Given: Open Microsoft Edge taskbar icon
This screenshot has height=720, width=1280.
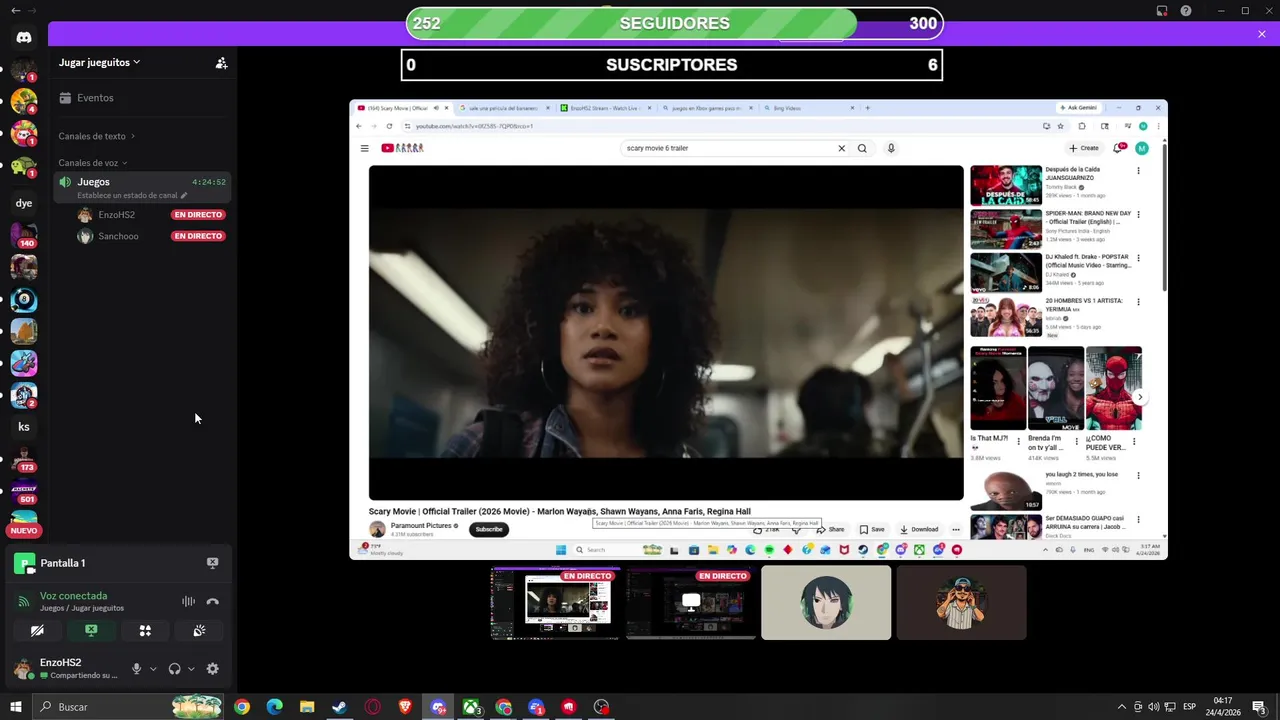Looking at the screenshot, I should click(x=275, y=707).
